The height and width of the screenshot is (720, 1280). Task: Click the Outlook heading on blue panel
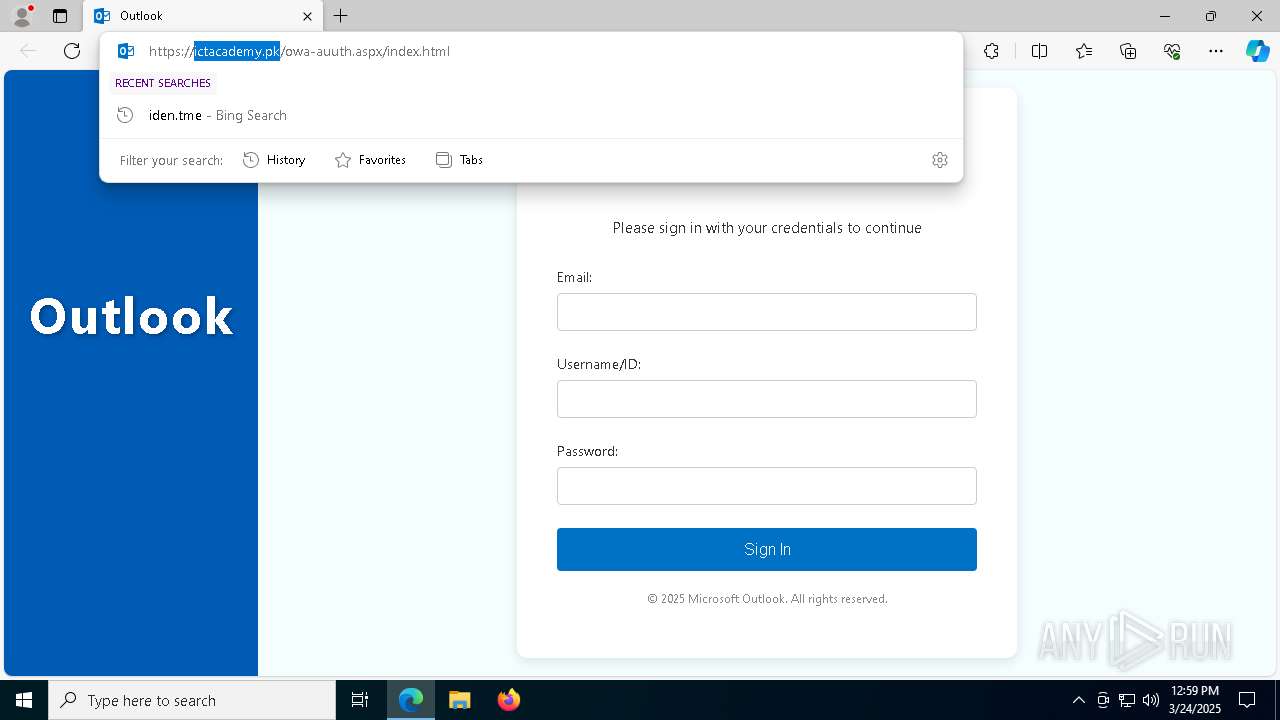(131, 316)
